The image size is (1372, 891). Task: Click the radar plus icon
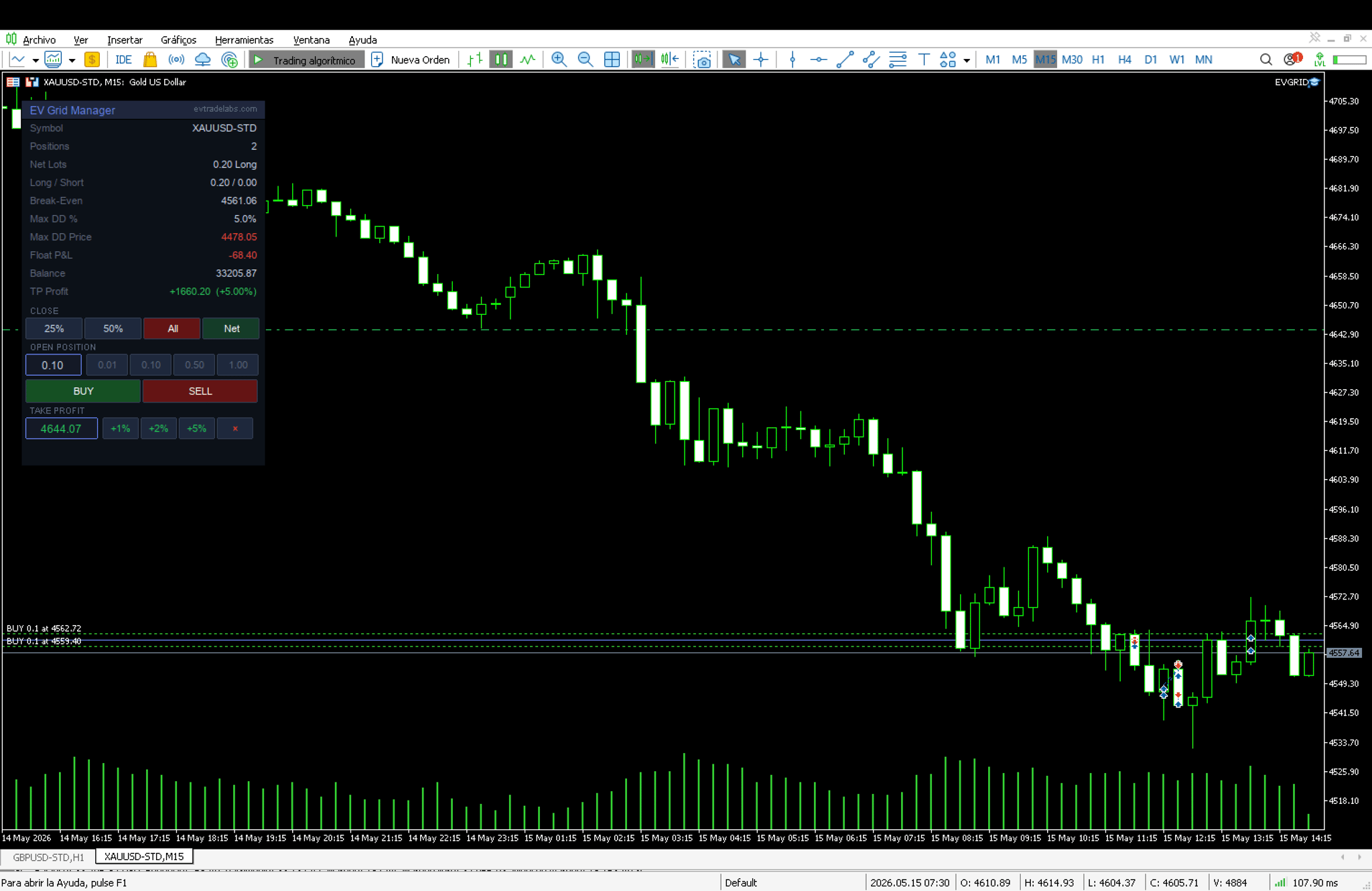click(x=229, y=60)
